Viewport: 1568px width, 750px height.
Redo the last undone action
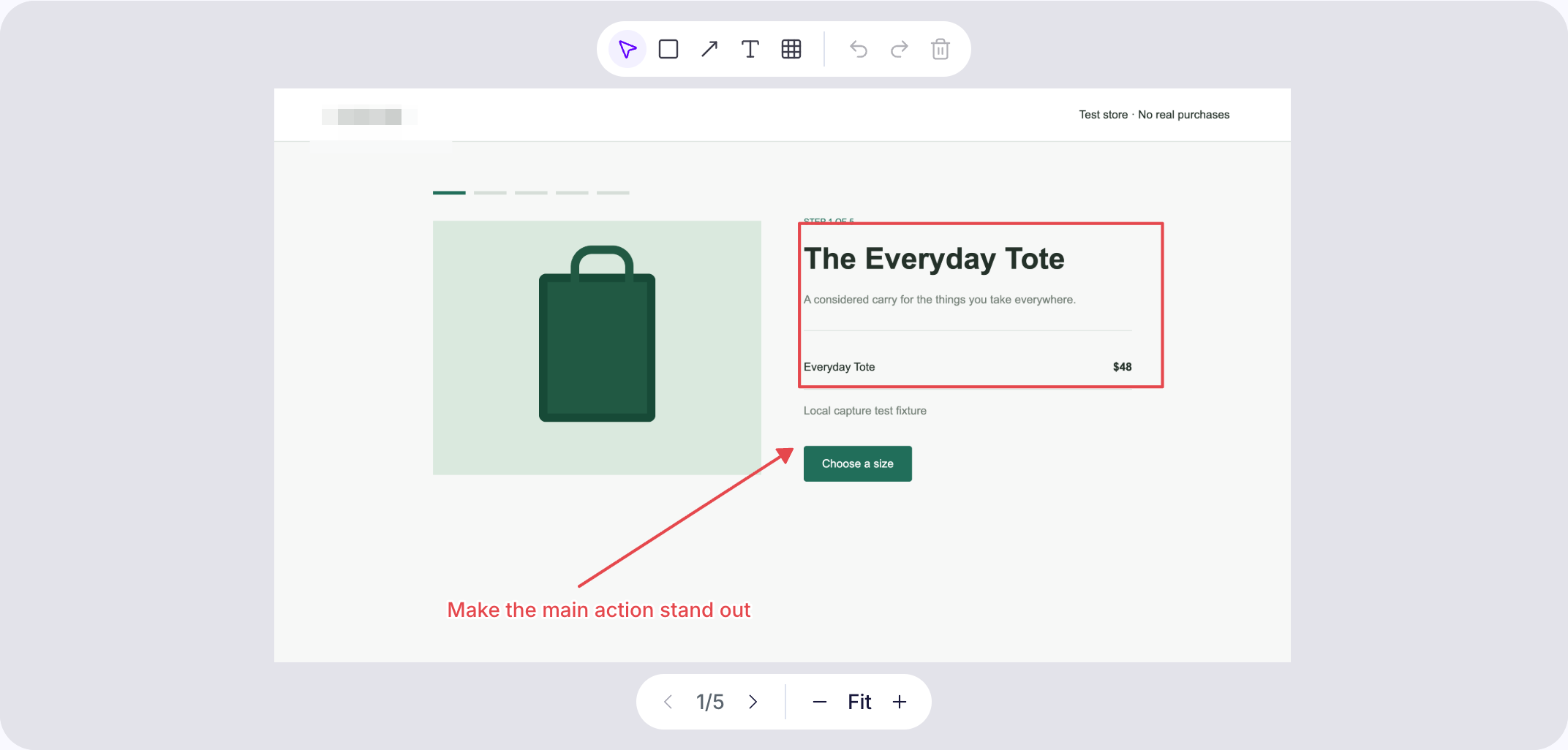(900, 49)
